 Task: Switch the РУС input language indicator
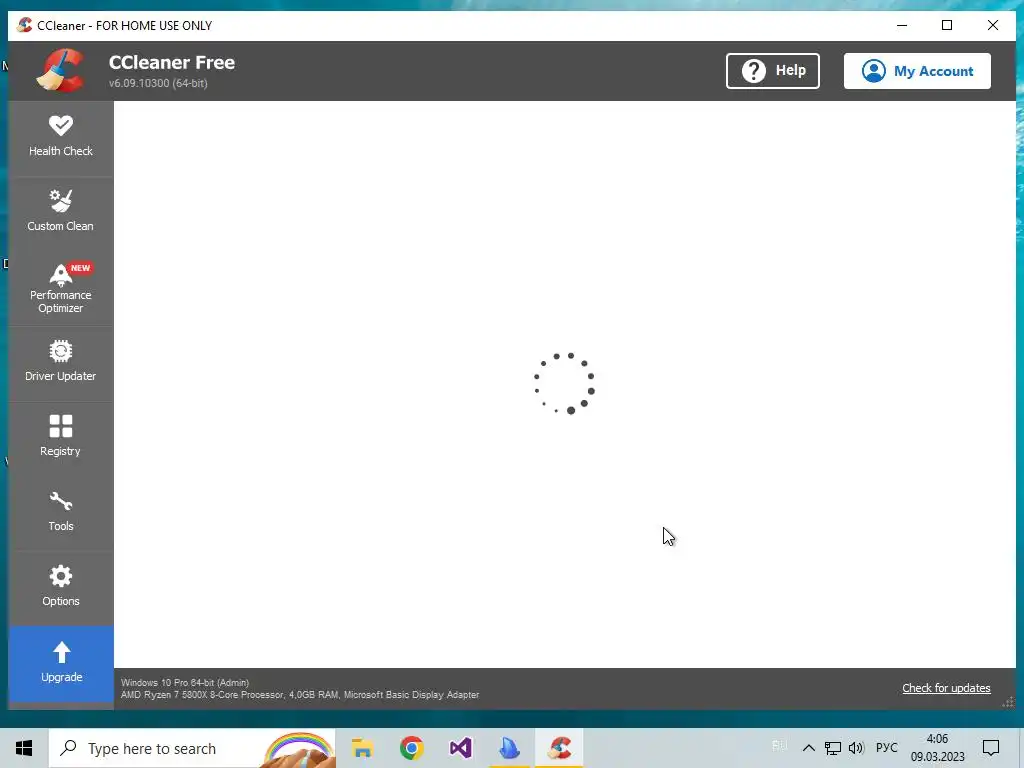(x=886, y=748)
